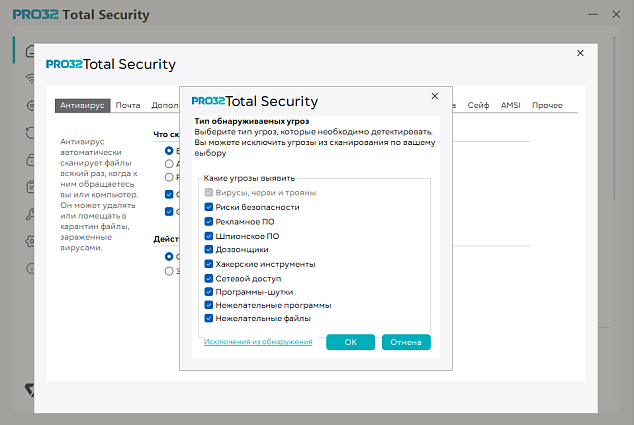Close the threat types dialog
Viewport: 634px width, 425px height.
(x=435, y=96)
